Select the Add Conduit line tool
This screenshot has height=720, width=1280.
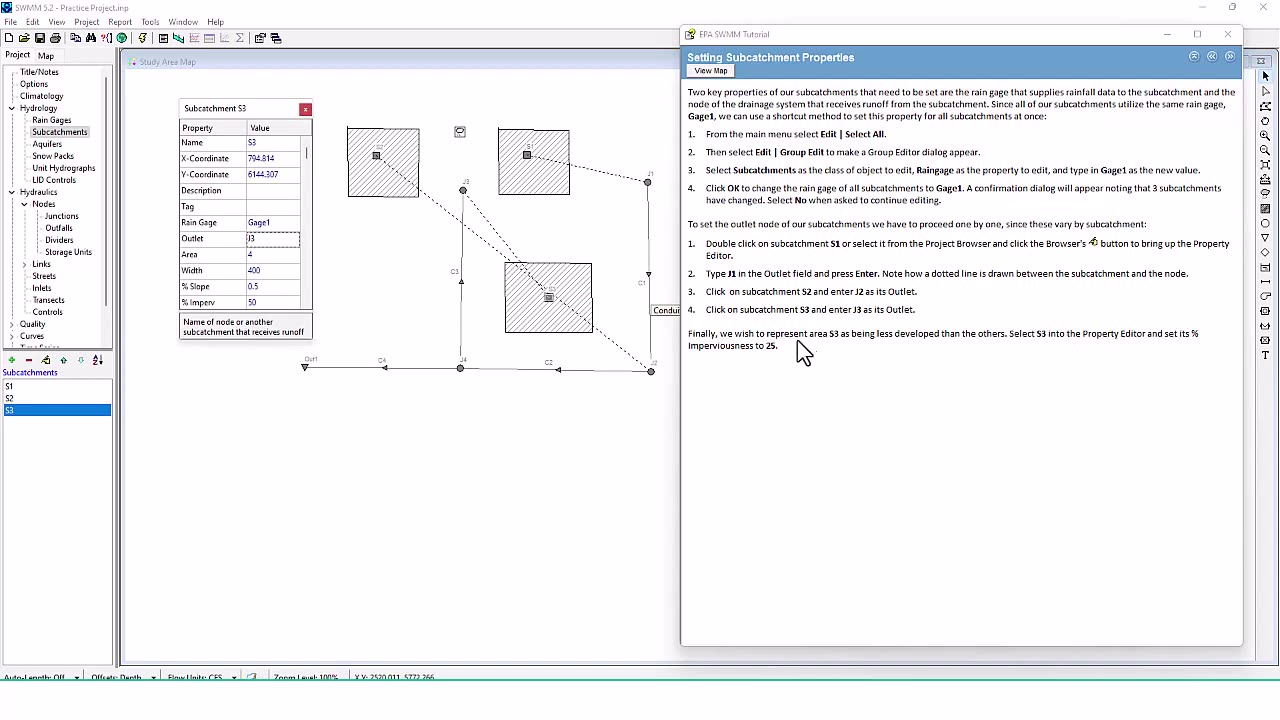pos(1265,283)
